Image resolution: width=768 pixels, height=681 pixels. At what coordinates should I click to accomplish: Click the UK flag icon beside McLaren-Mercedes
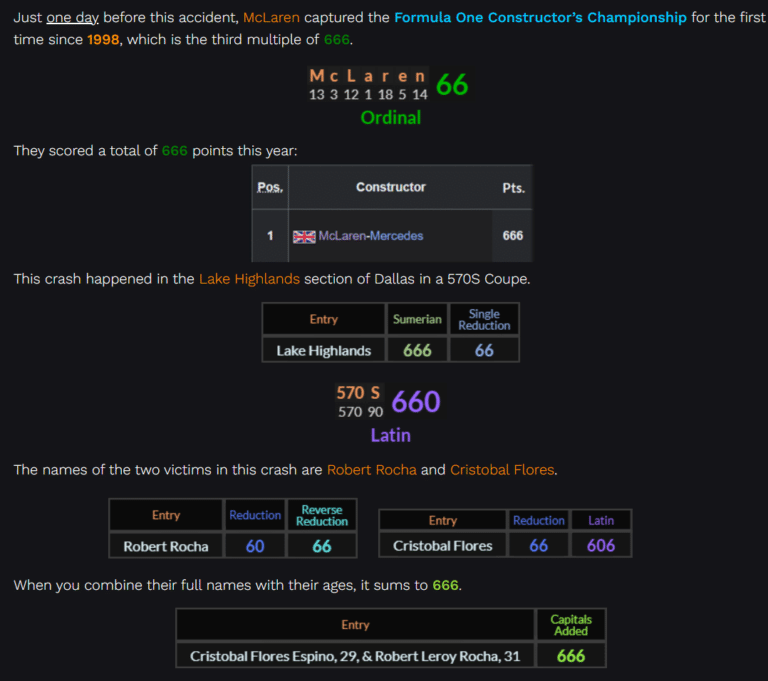tap(304, 236)
